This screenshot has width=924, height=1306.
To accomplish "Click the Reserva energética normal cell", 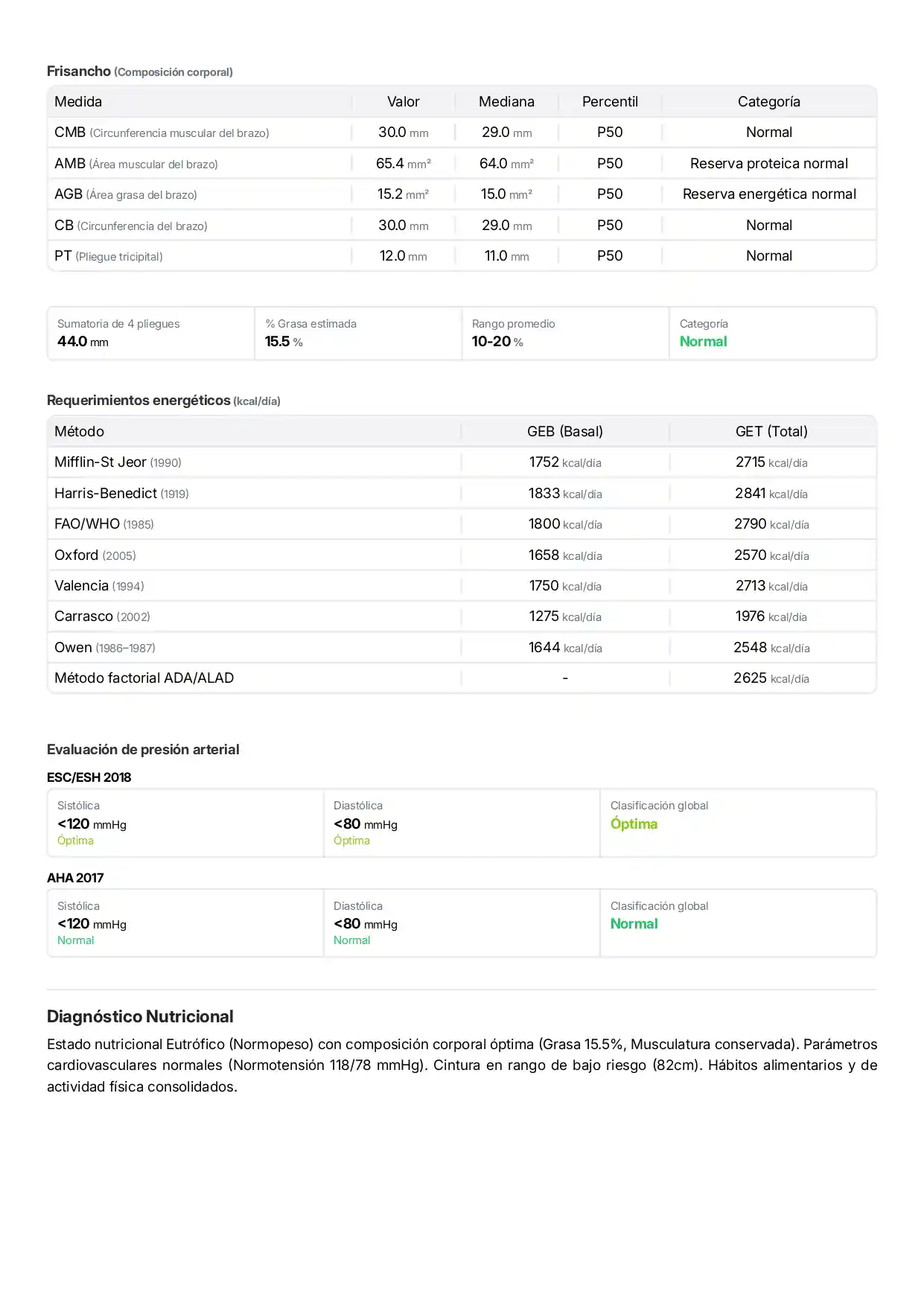I will [768, 194].
